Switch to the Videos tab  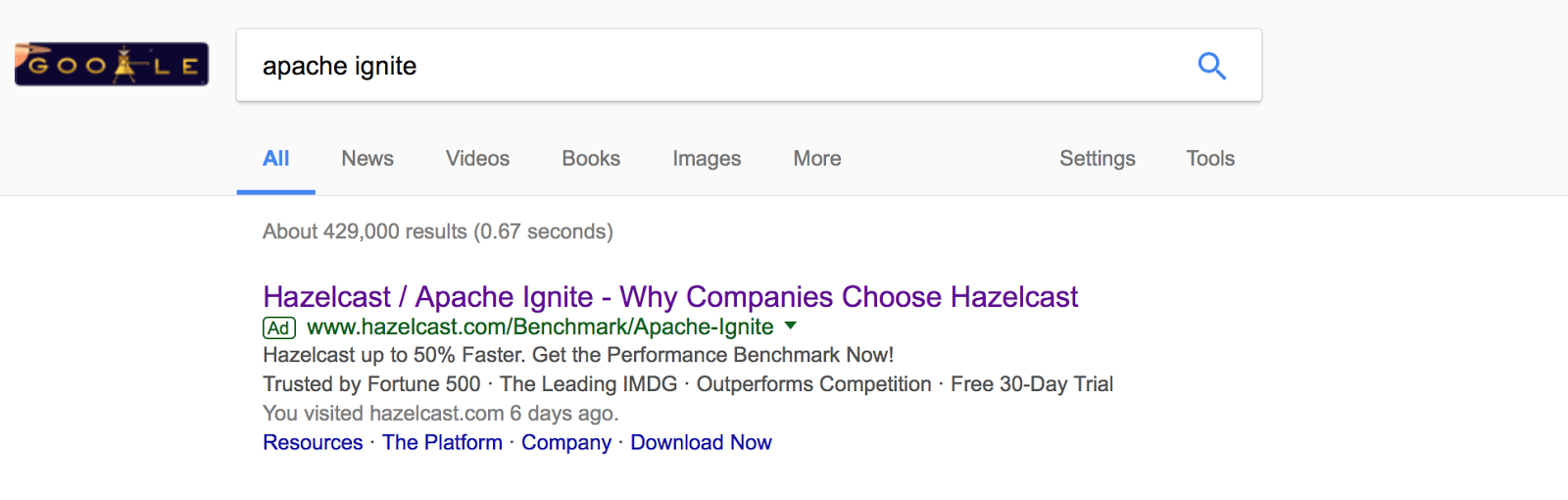[x=477, y=159]
